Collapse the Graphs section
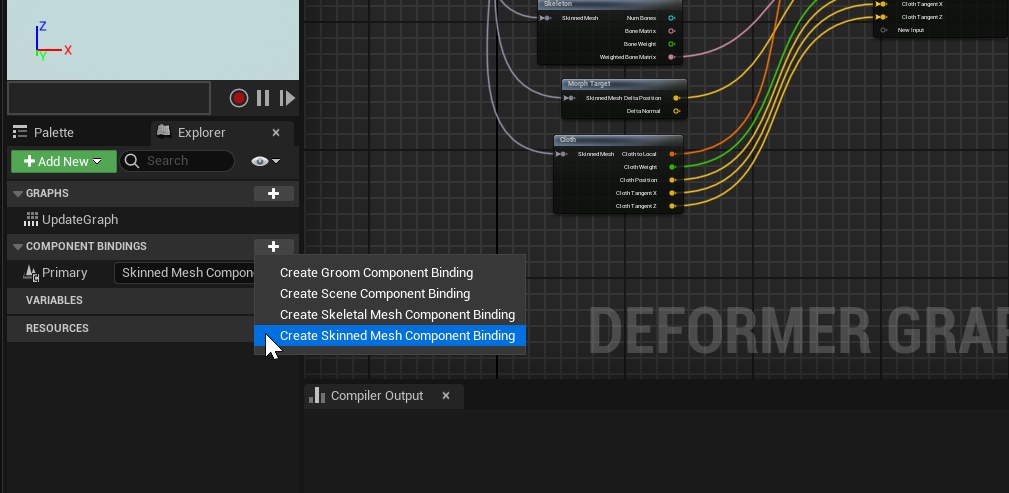Screen dimensions: 1009x493 (x=18, y=193)
